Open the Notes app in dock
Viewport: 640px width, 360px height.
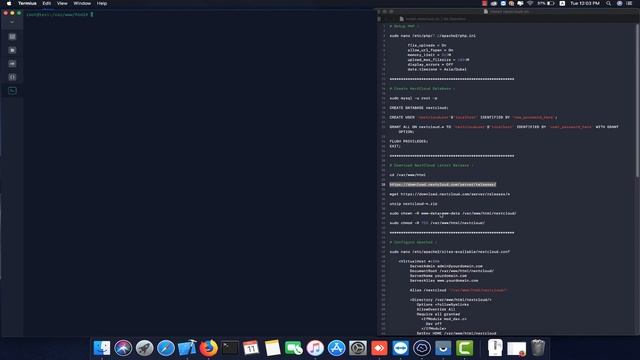(x=272, y=348)
